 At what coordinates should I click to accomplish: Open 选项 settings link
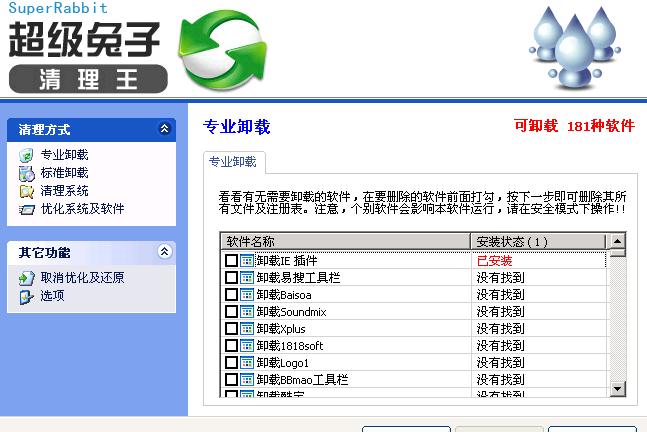point(52,296)
